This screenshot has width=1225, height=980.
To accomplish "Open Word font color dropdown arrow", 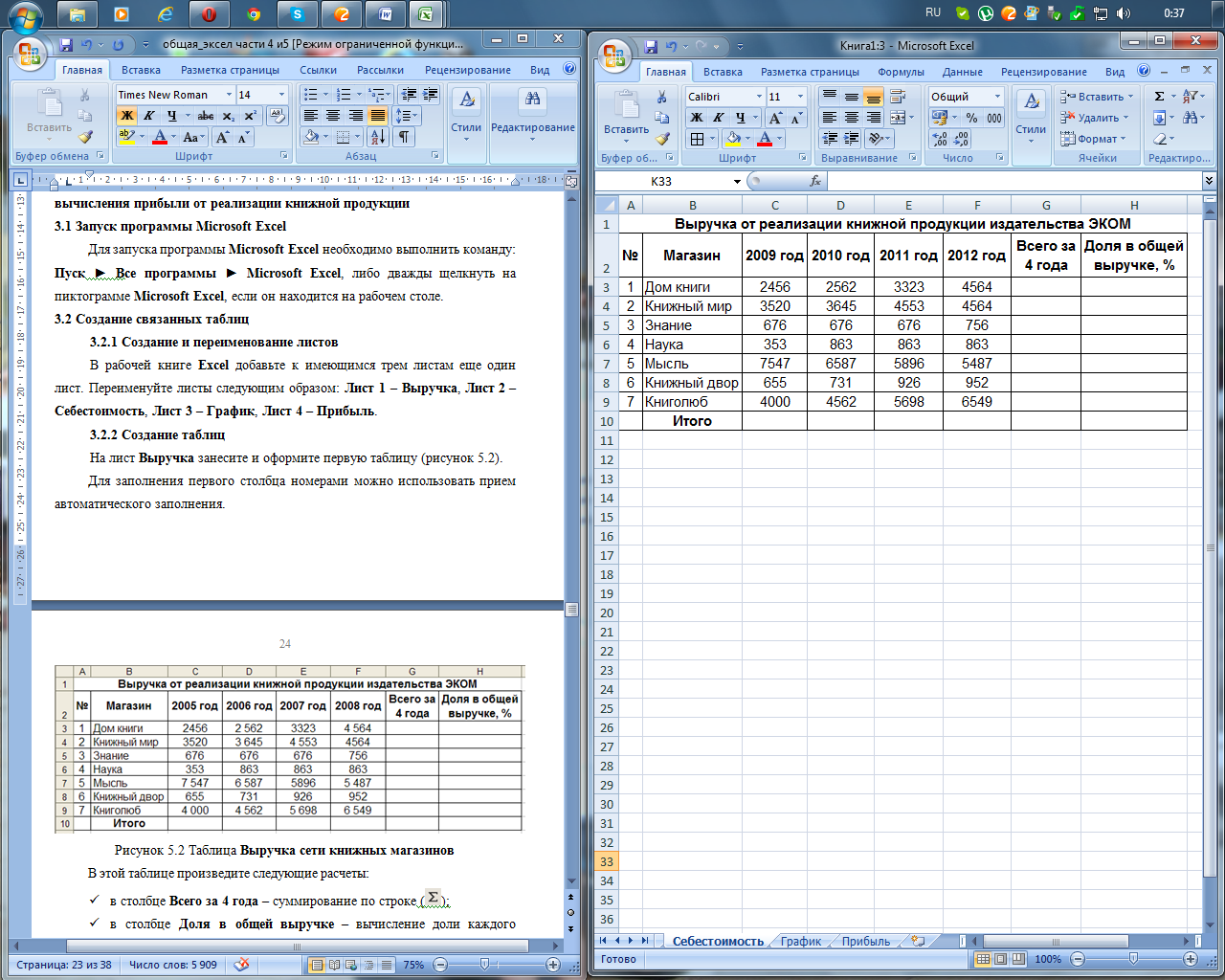I will point(172,138).
